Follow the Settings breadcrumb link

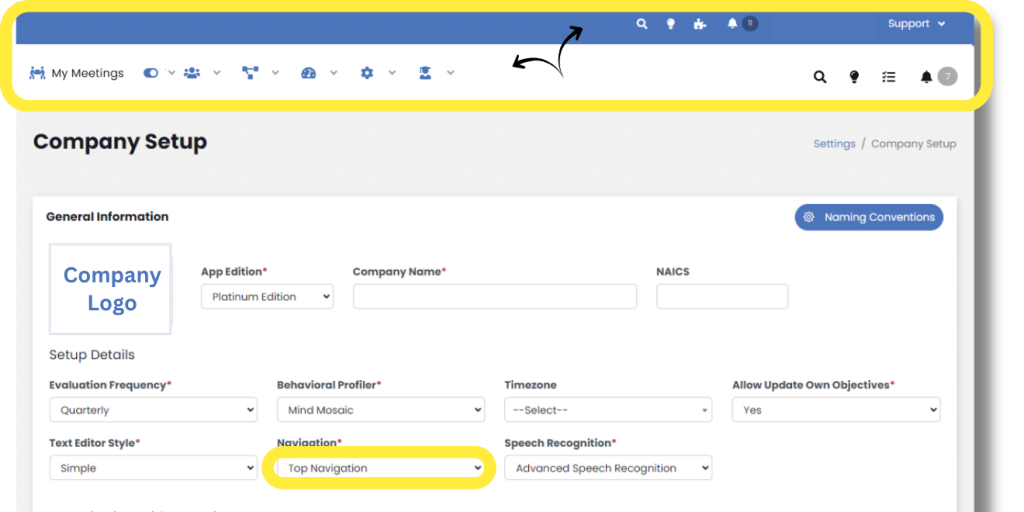834,144
